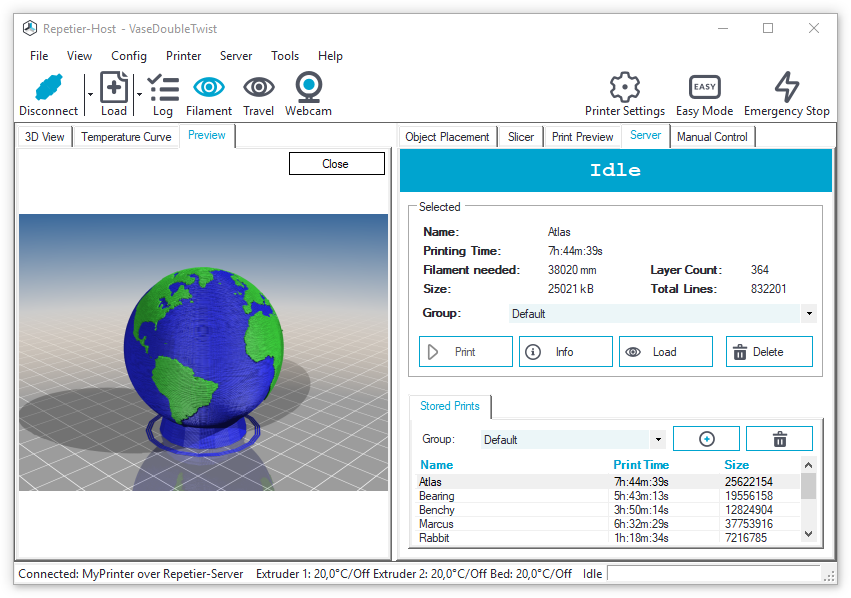Image resolution: width=851 pixels, height=598 pixels.
Task: Sort list by Print Time column
Action: (x=641, y=465)
